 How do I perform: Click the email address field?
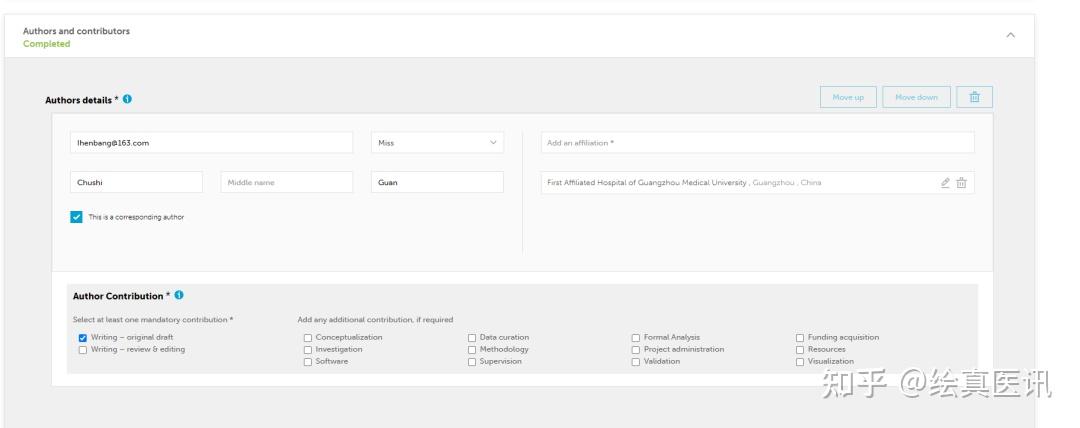(211, 143)
